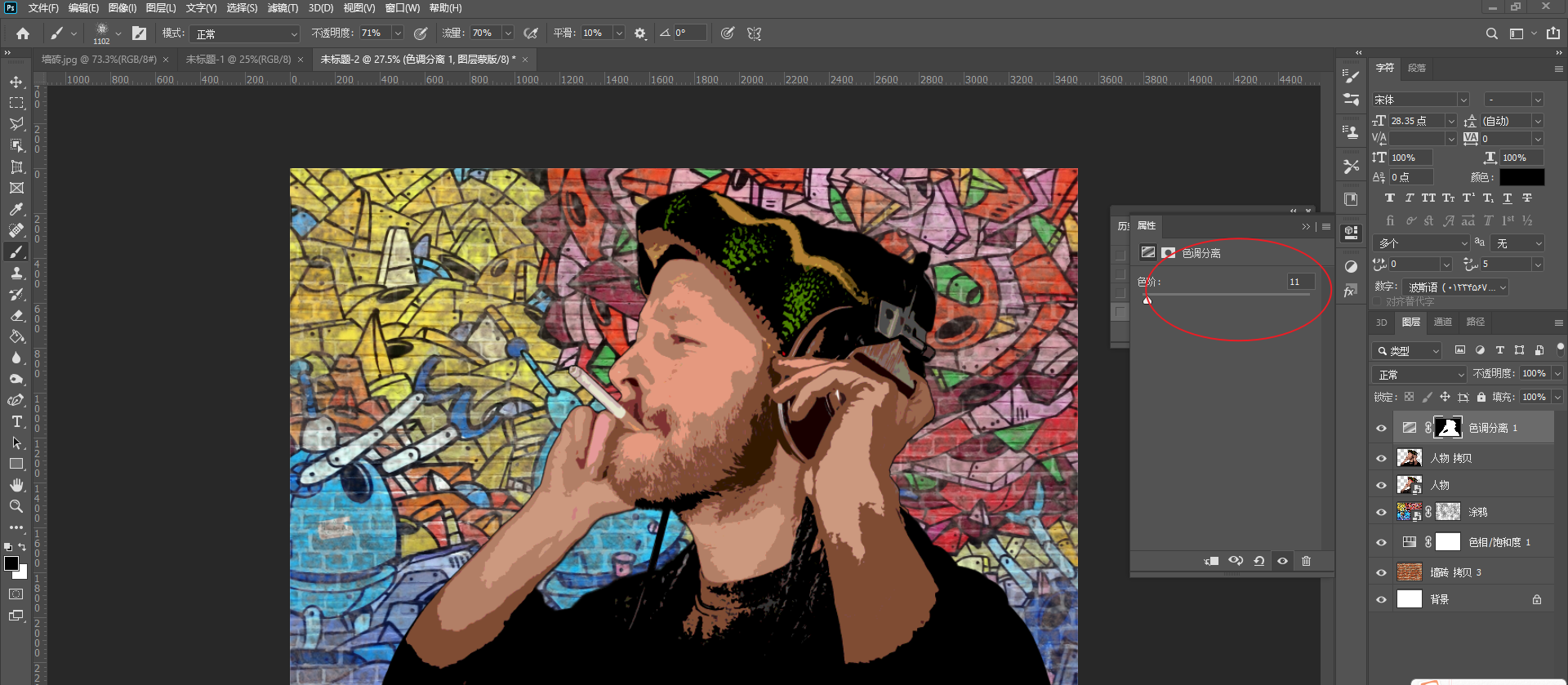Open the Properties panel flyout menu
1568x685 pixels.
(1326, 226)
